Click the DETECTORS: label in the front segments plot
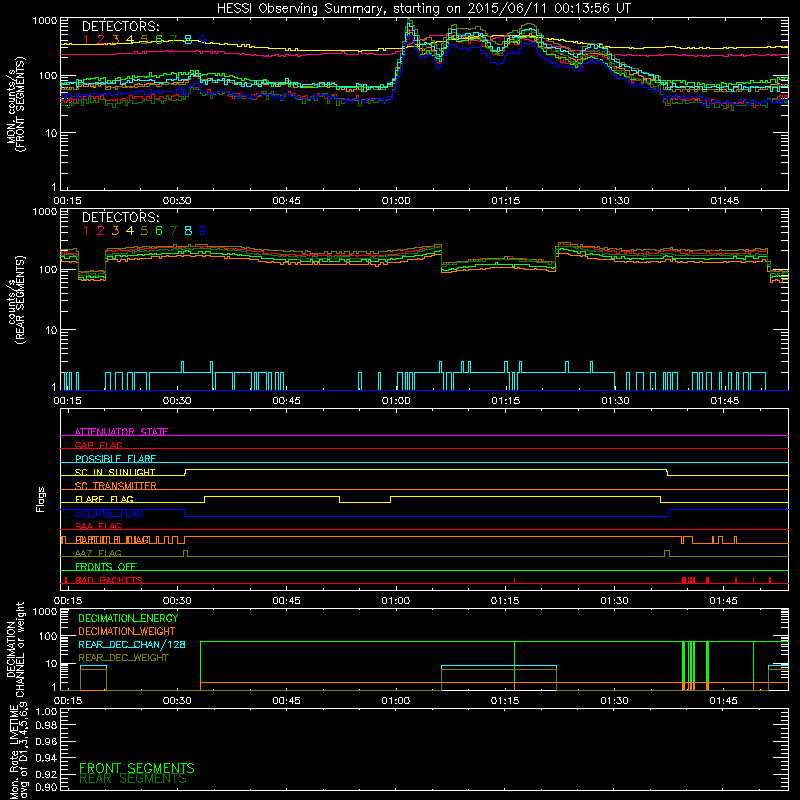Image resolution: width=800 pixels, height=800 pixels. [120, 27]
